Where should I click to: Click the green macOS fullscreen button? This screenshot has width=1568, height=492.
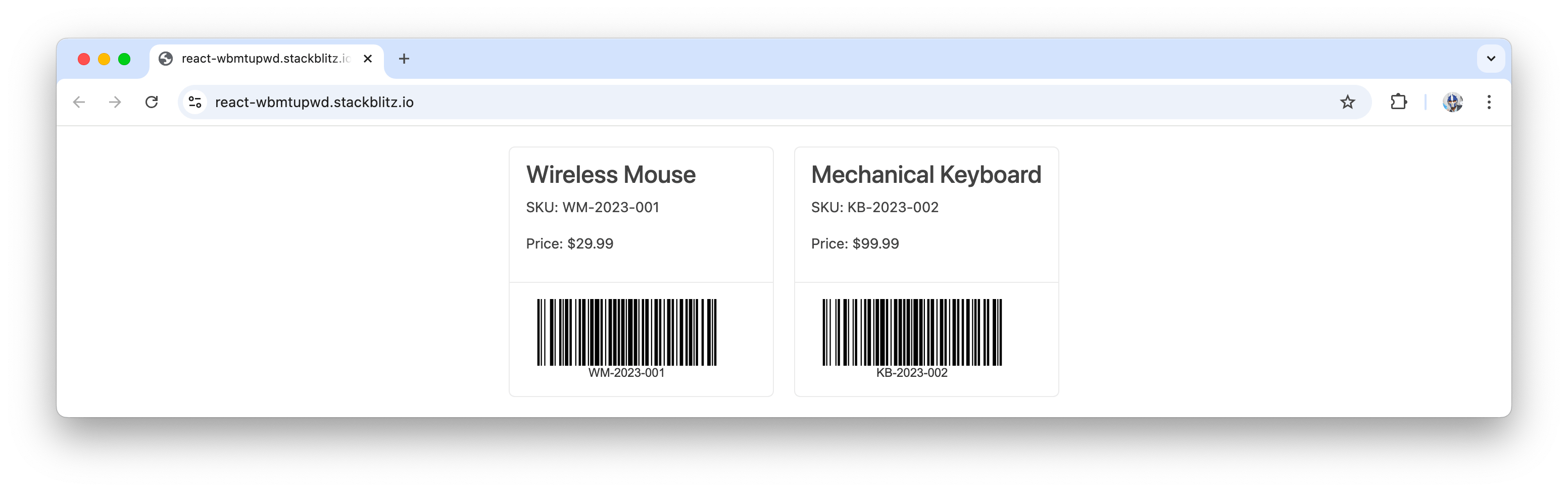124,59
